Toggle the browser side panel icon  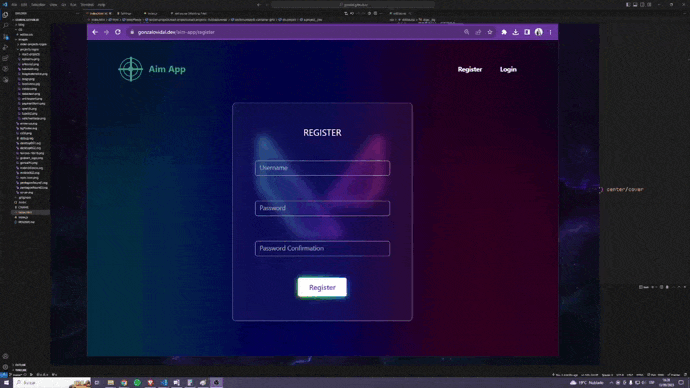[527, 32]
